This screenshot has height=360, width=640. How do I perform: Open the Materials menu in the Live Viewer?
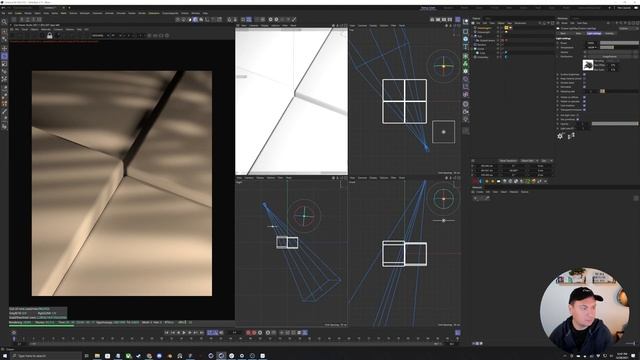point(46,29)
